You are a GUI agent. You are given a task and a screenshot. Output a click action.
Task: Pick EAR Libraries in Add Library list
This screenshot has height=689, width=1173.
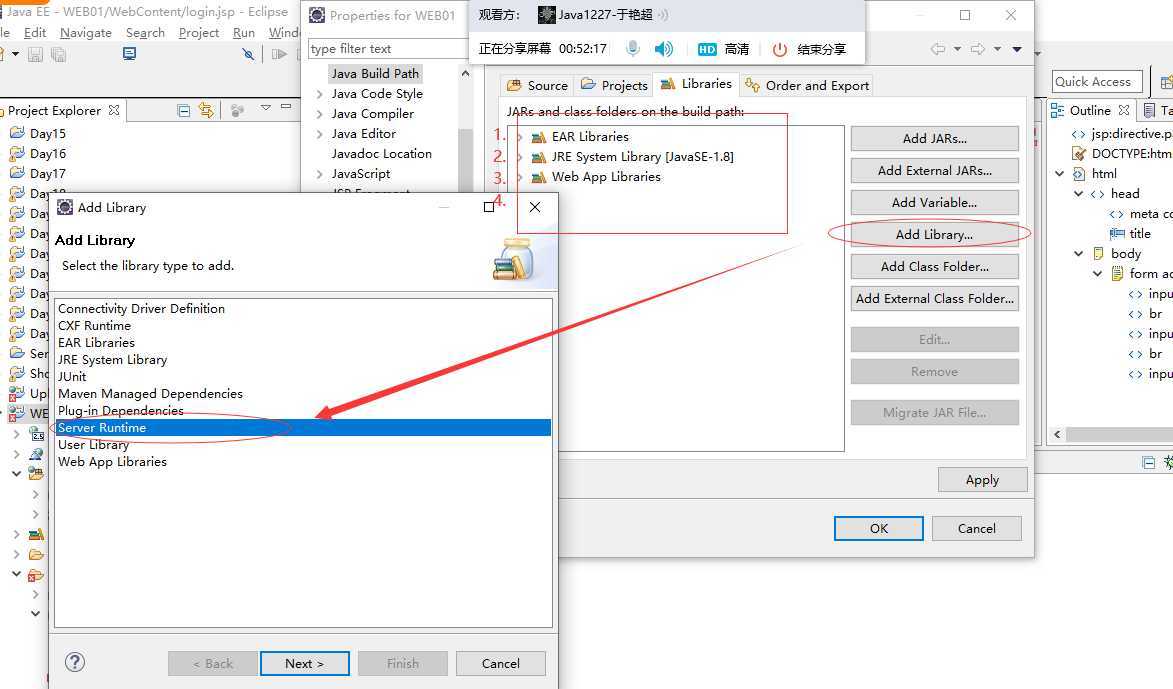(x=97, y=343)
